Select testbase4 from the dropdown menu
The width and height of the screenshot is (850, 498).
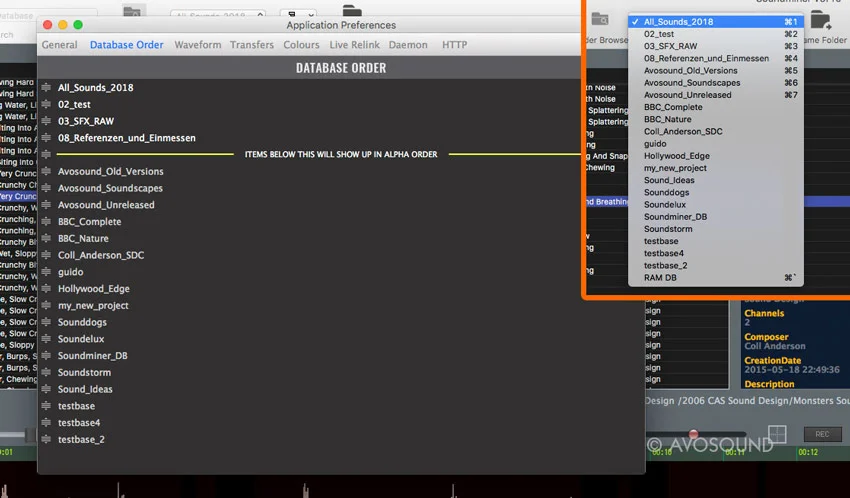(716, 253)
